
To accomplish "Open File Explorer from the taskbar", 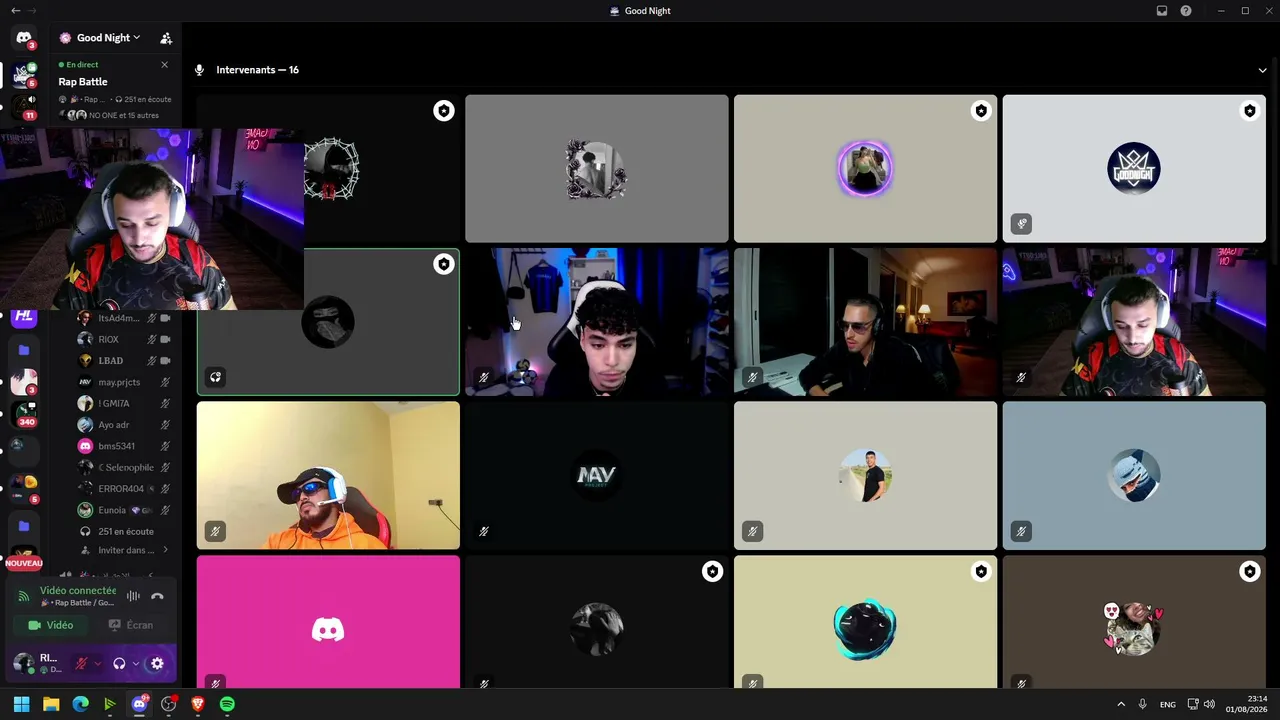I will 51,704.
